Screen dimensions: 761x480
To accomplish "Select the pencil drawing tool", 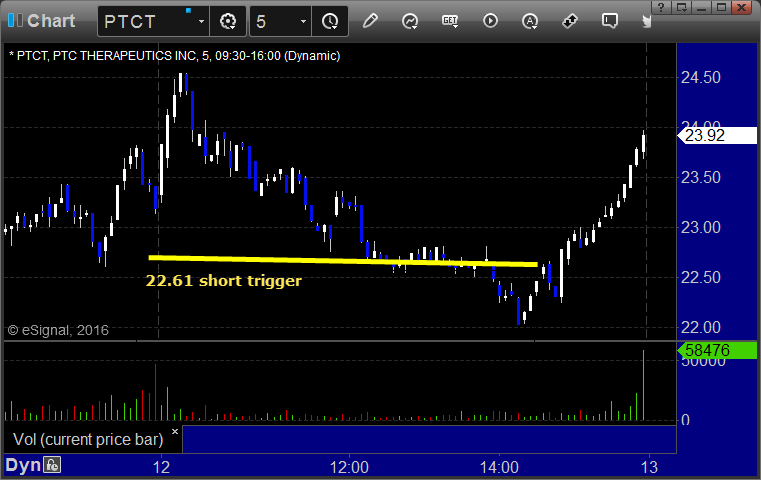I will pos(370,21).
